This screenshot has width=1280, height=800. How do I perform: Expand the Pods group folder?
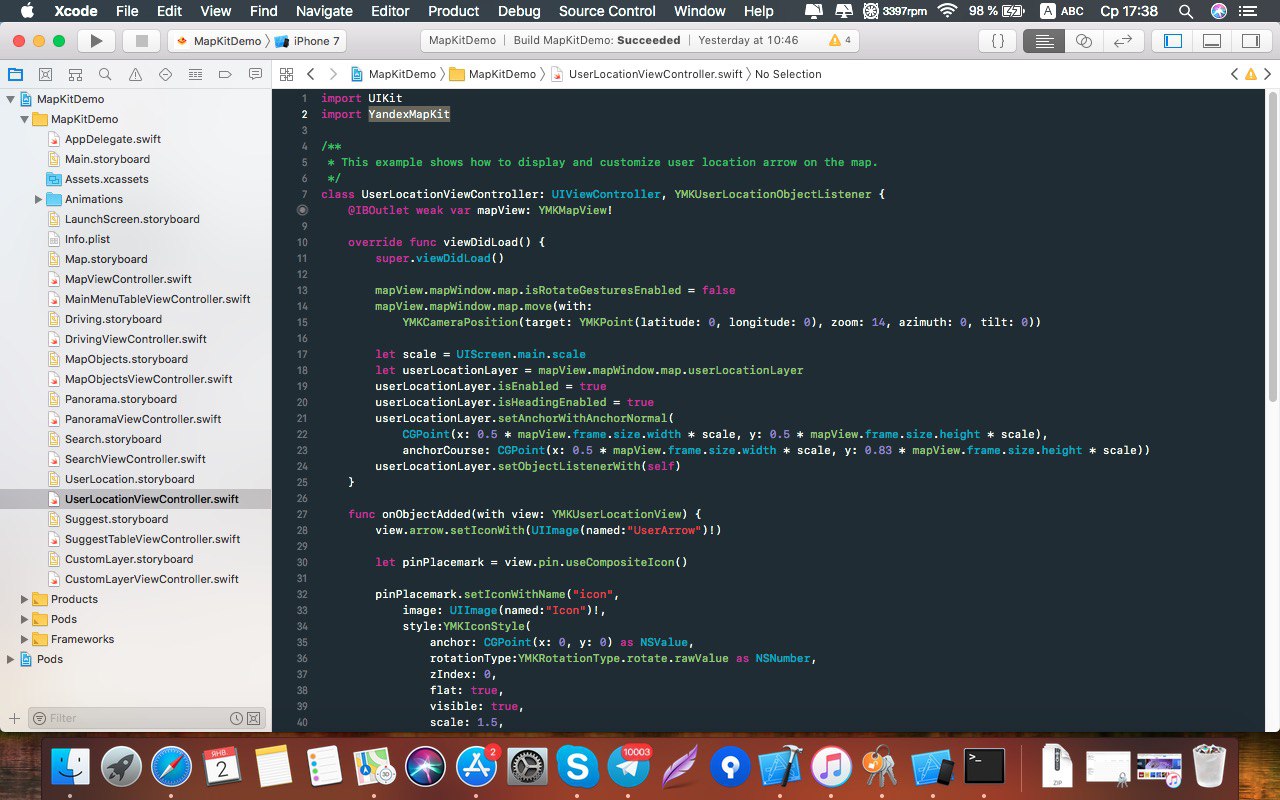point(25,619)
